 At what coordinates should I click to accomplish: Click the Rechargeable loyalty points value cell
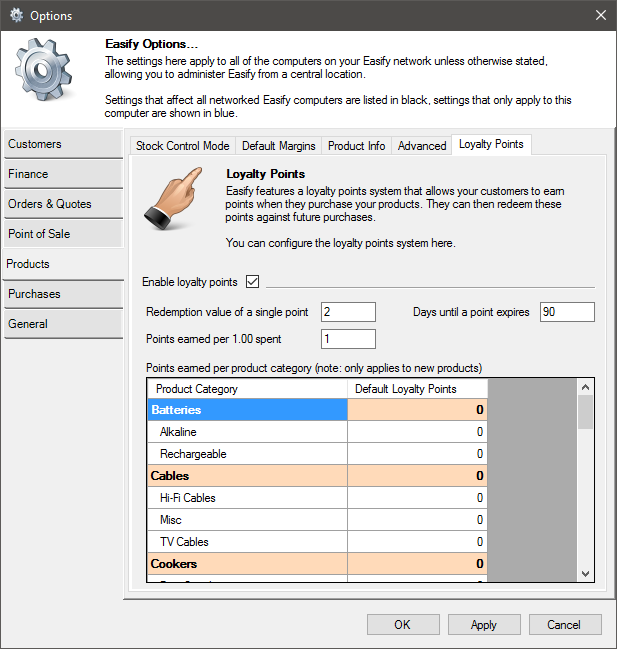pos(418,454)
